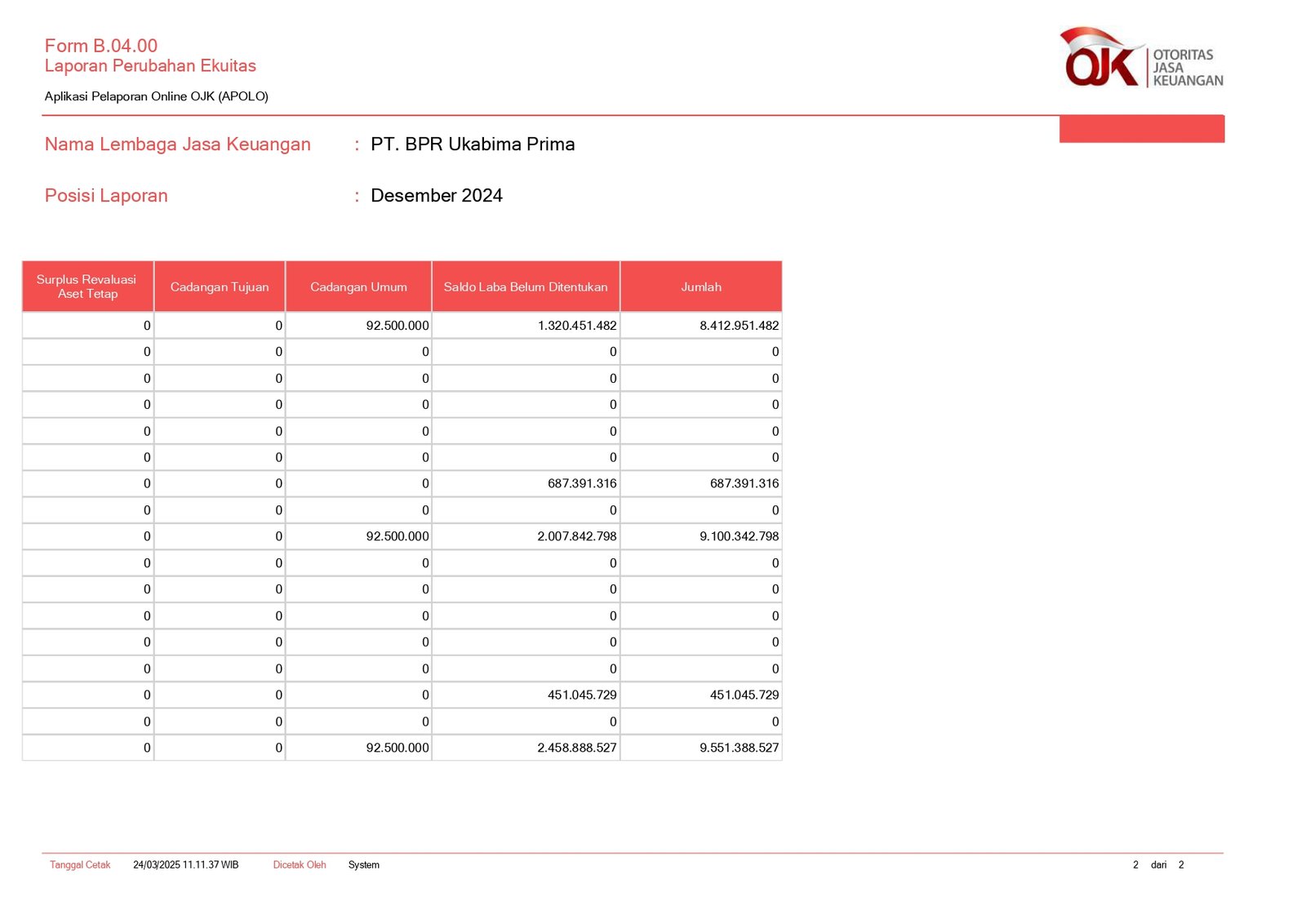Click the final total 9.551.388.527

coord(739,748)
